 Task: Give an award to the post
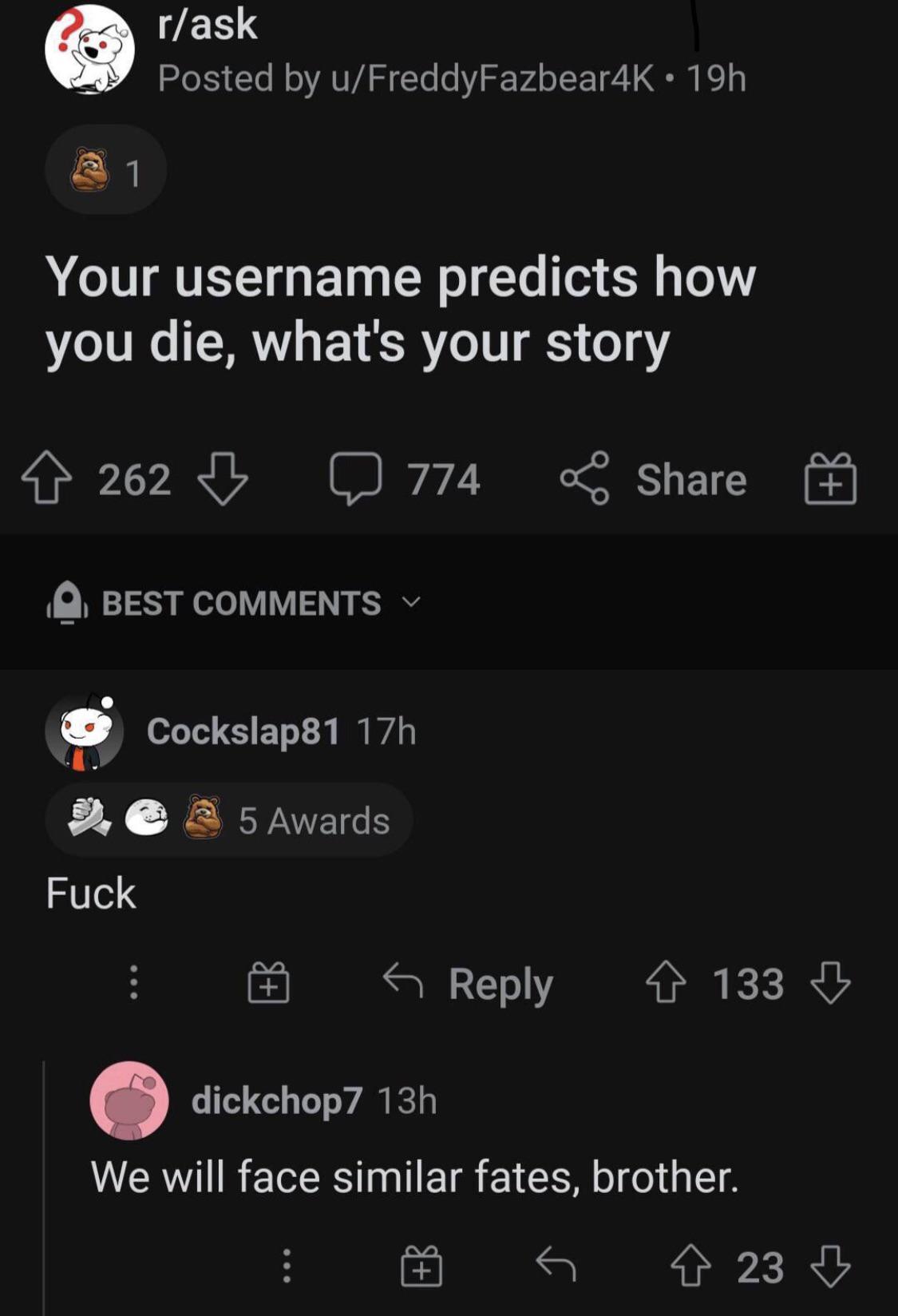point(830,478)
